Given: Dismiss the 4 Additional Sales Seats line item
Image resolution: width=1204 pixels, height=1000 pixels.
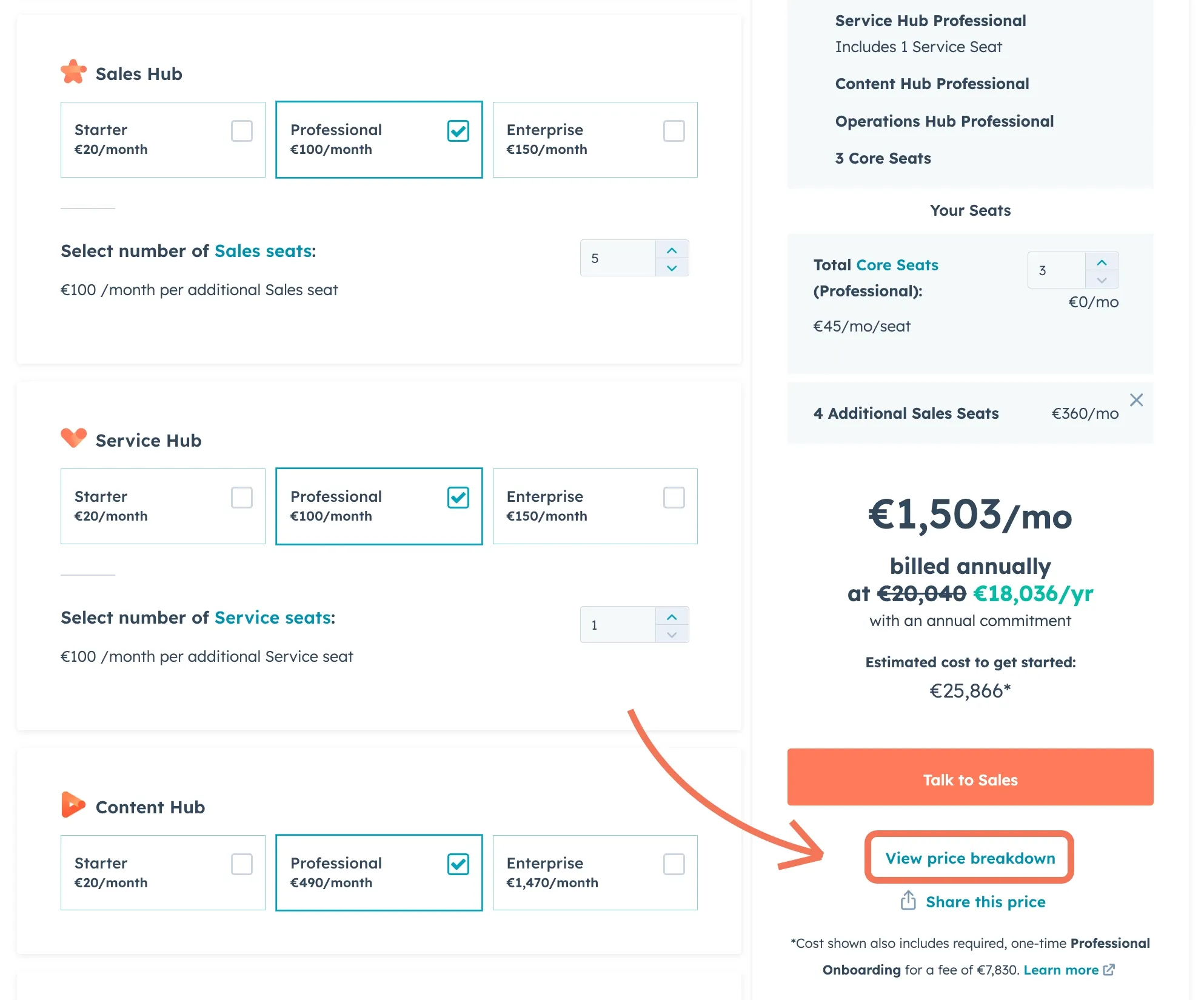Looking at the screenshot, I should click(x=1137, y=400).
